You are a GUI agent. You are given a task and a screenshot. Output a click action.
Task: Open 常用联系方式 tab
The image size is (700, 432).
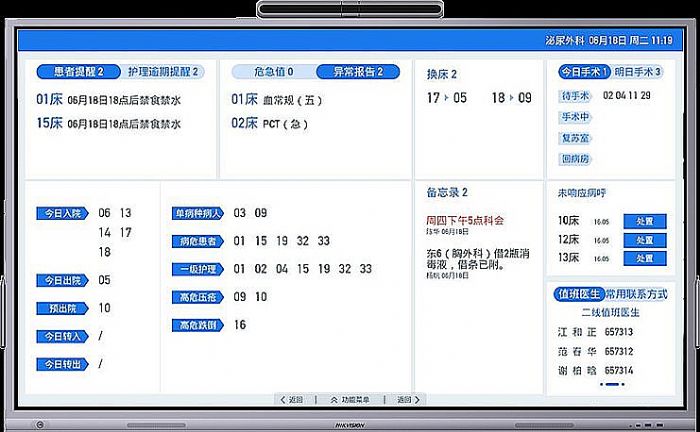coord(636,294)
